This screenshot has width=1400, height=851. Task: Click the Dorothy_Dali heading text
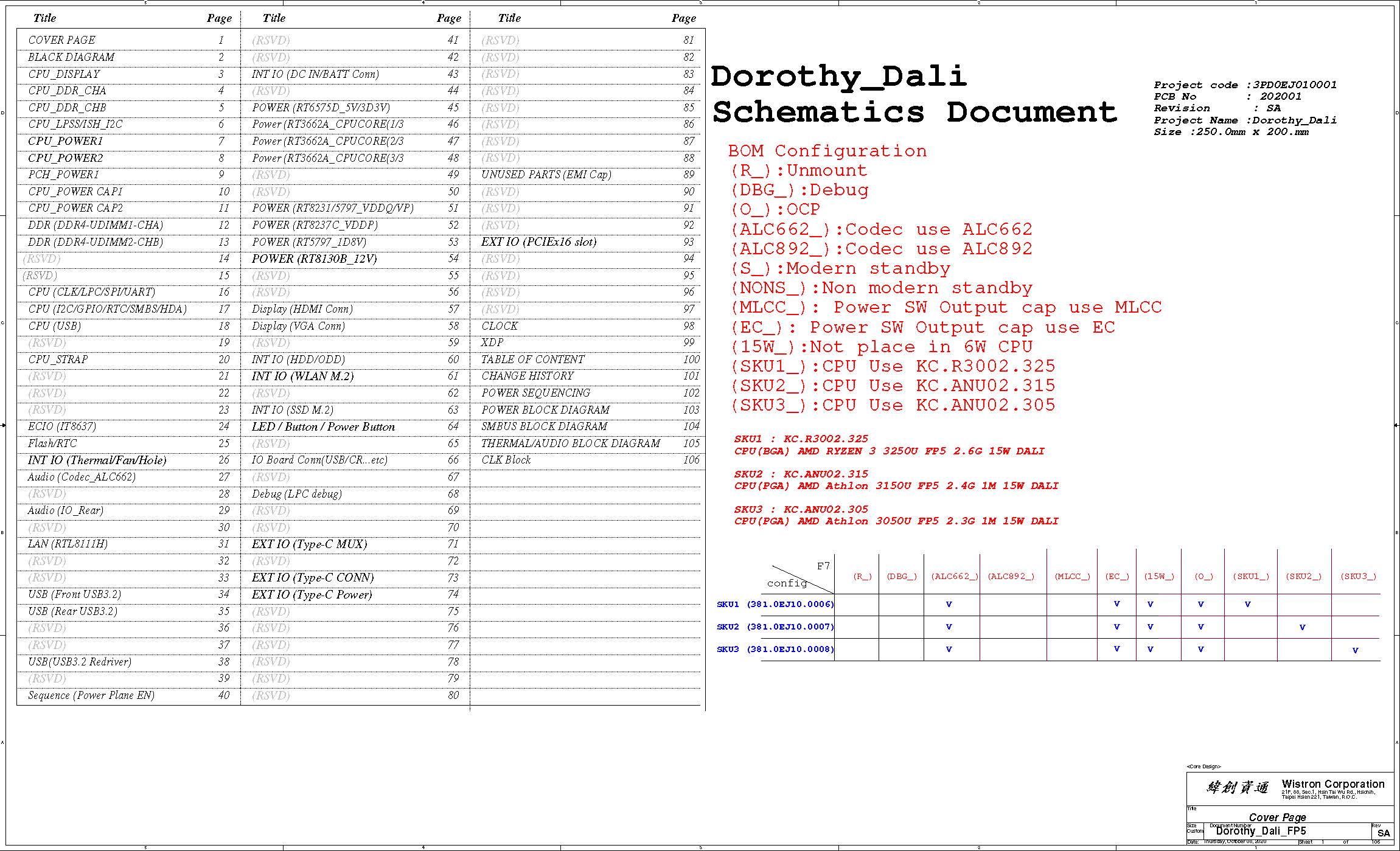tap(839, 77)
